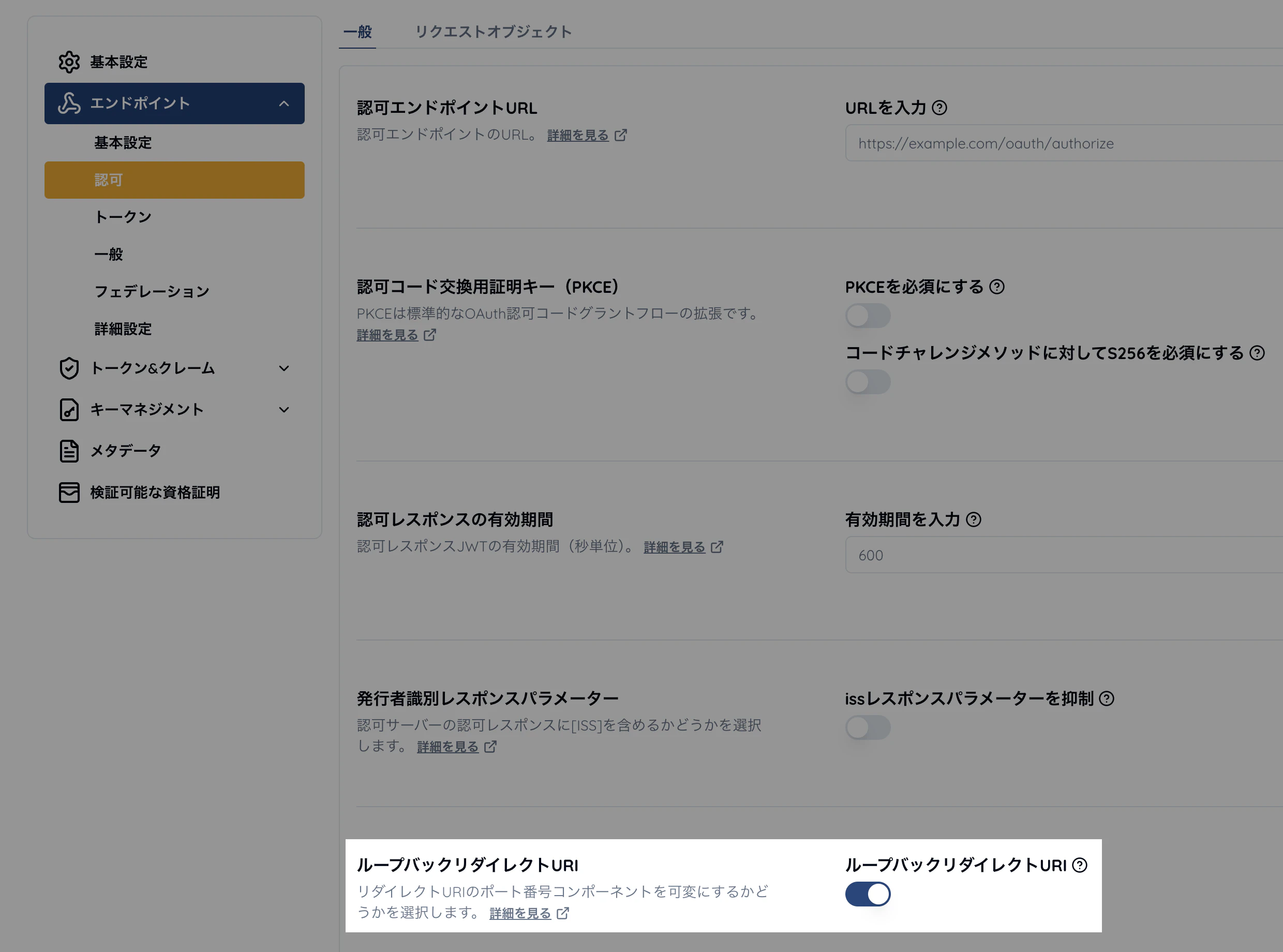Switch to the リクエストオブジェクト tab
The width and height of the screenshot is (1283, 952).
pyautogui.click(x=493, y=32)
